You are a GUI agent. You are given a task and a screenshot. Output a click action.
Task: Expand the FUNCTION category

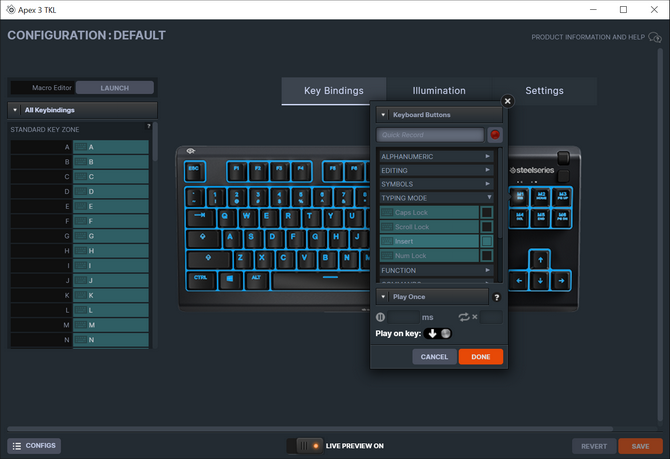pos(436,271)
